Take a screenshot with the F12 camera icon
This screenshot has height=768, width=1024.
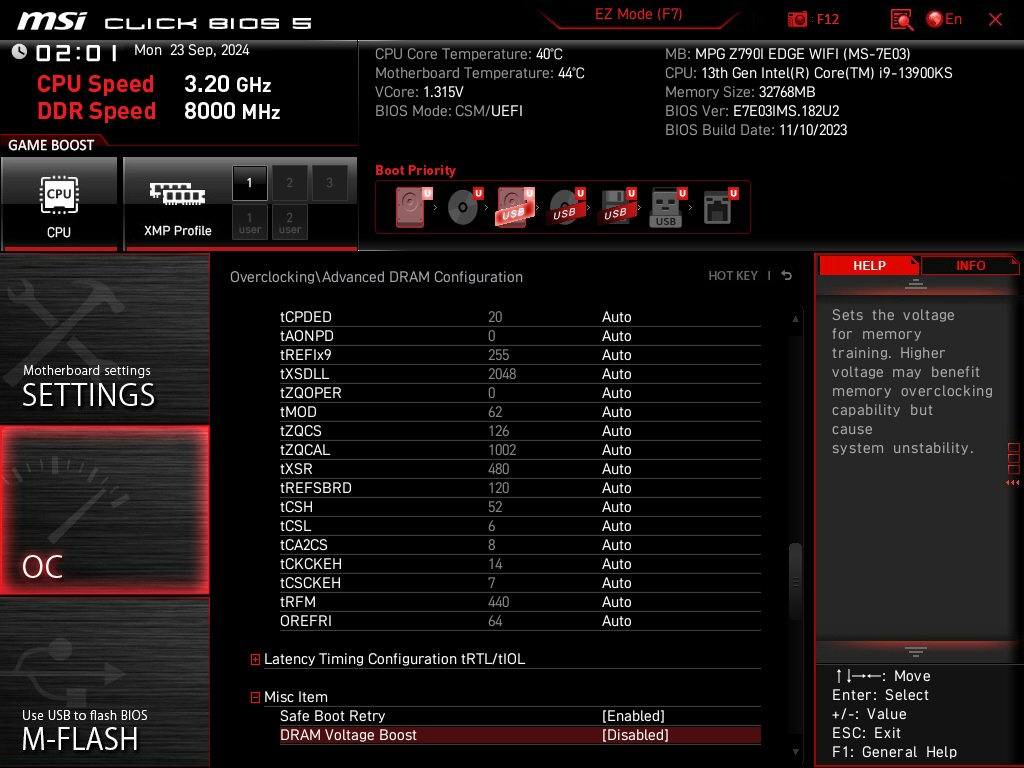(x=797, y=19)
